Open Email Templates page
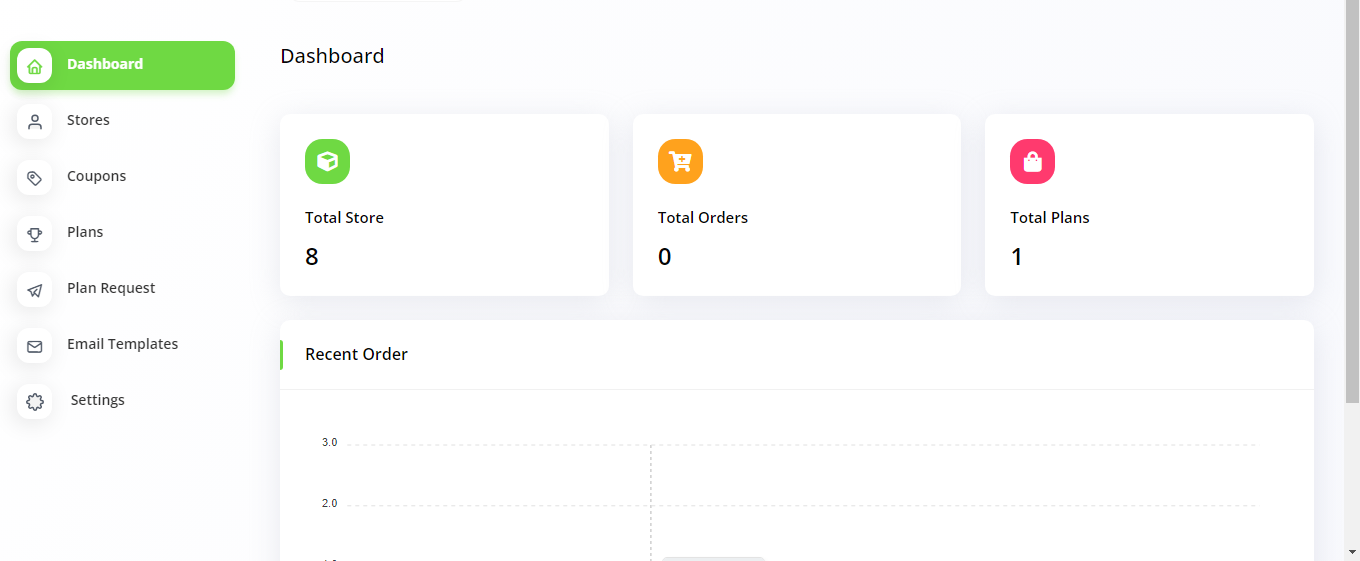 pos(122,344)
